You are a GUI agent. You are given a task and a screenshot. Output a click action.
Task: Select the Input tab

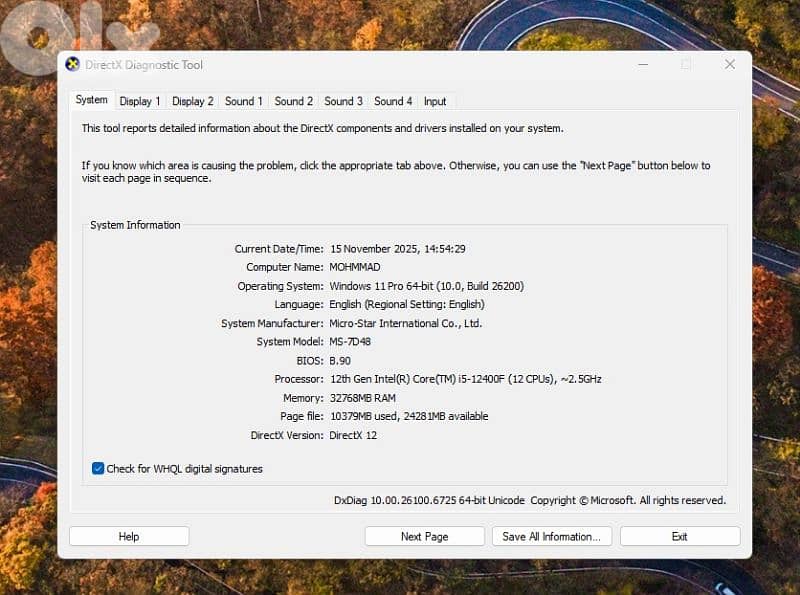[435, 101]
